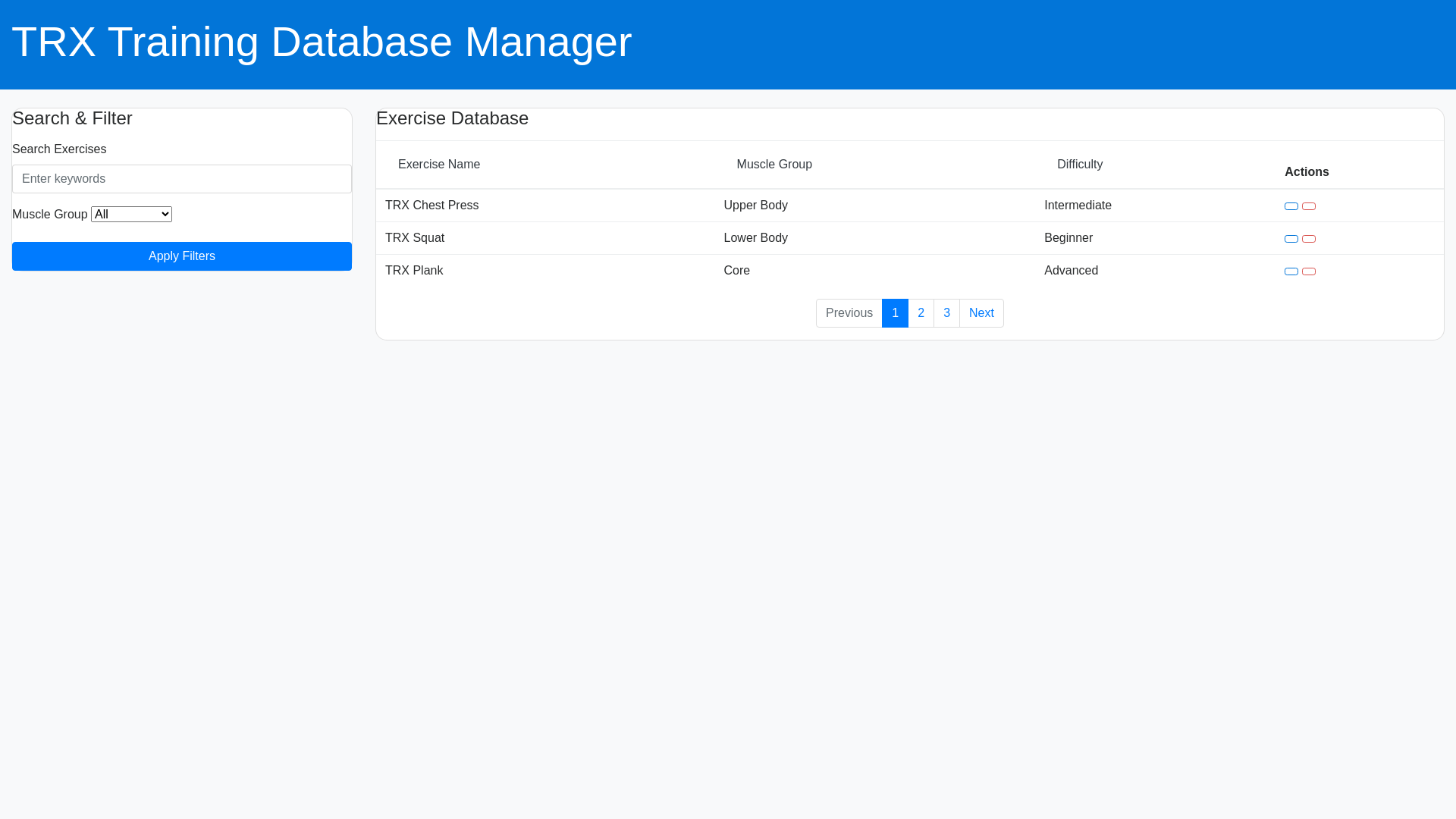Go to page 3 of exercises
The image size is (1456, 819).
tap(946, 313)
